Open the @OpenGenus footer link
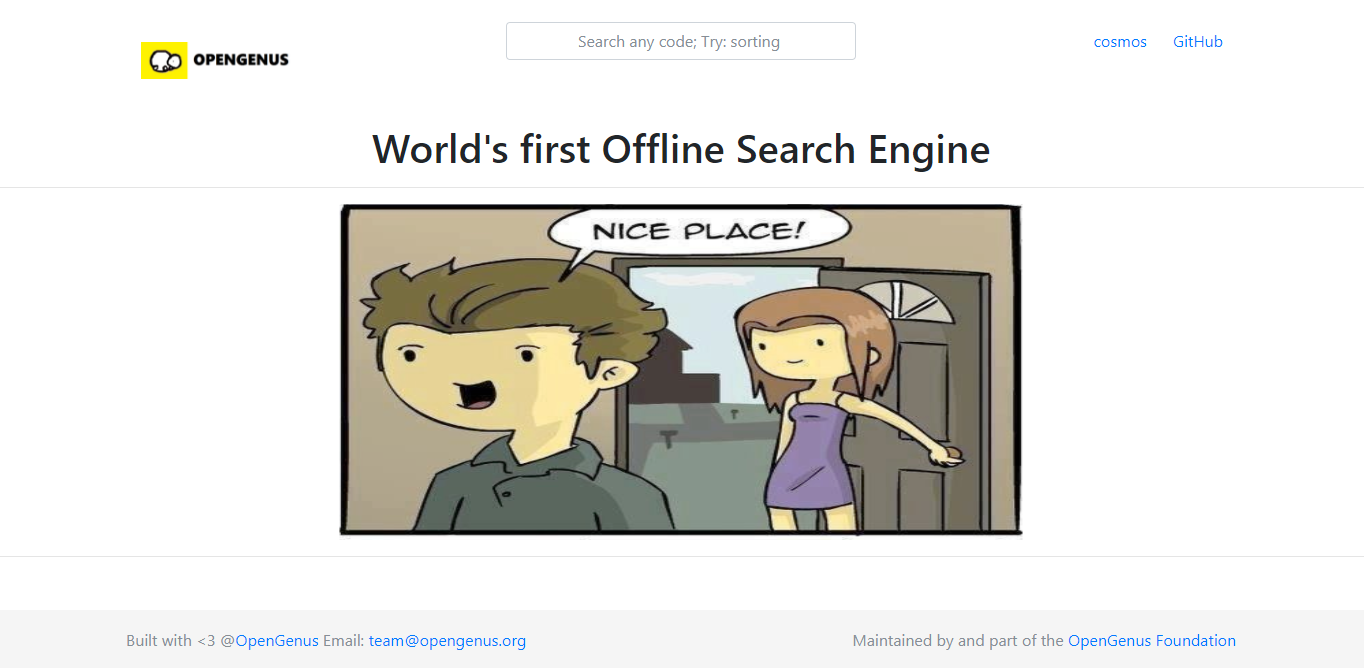The image size is (1366, 668). pyautogui.click(x=277, y=641)
